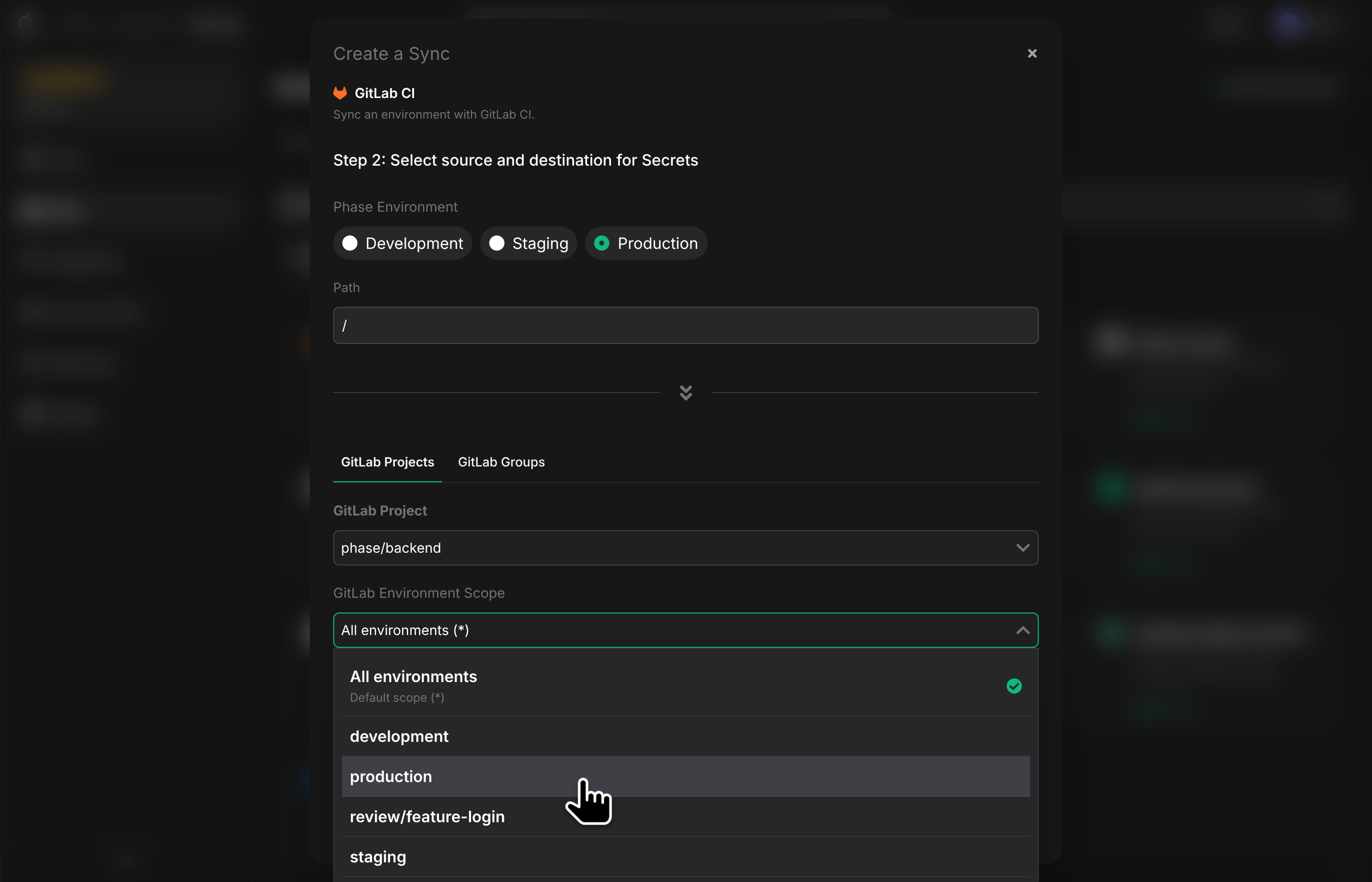Click the green checkmark on All environments
This screenshot has width=1372, height=882.
tap(1013, 686)
